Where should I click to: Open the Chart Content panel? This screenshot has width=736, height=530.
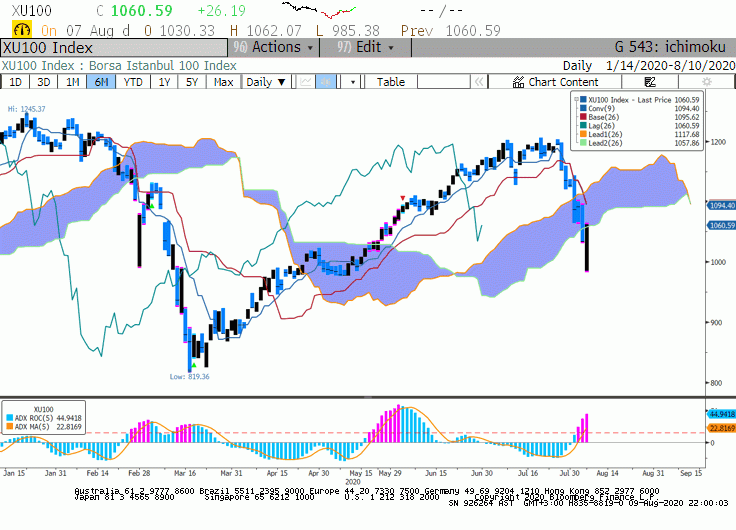(555, 82)
